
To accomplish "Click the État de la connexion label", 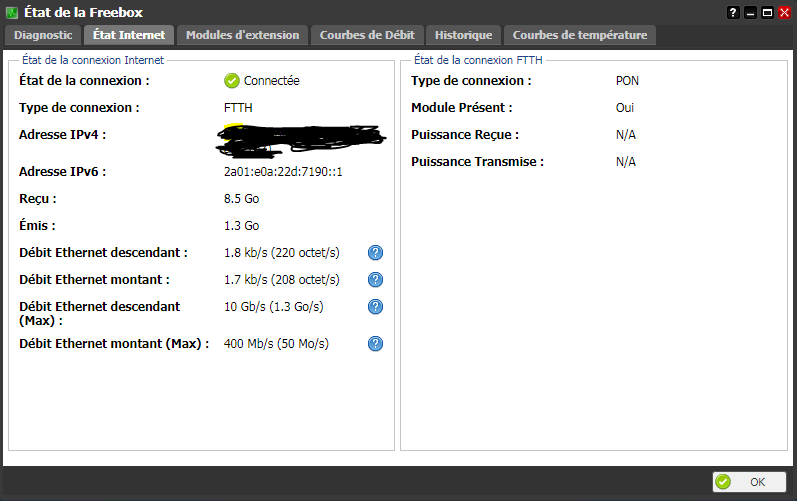I will click(84, 81).
